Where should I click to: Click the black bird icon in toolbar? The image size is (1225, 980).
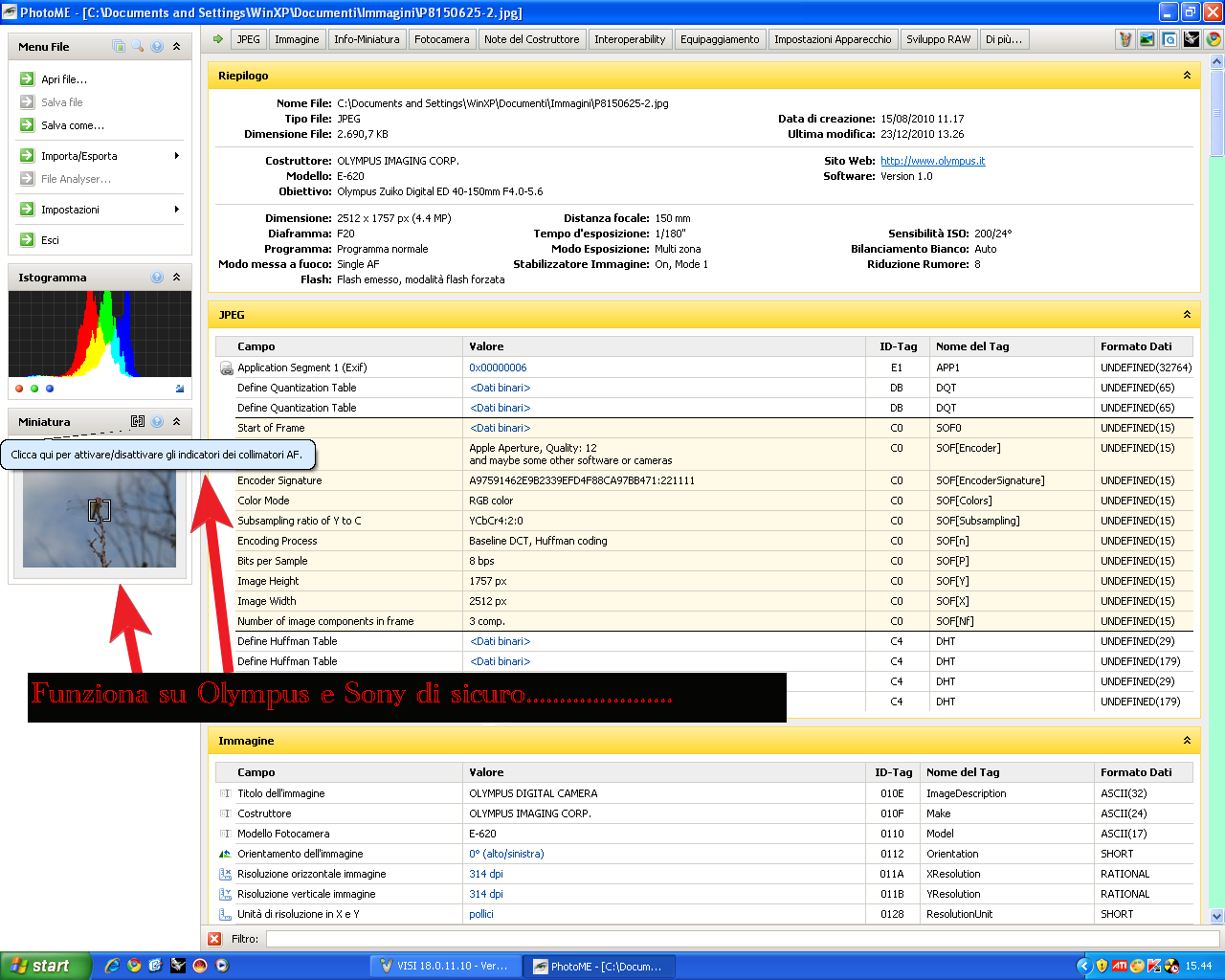tap(1192, 39)
